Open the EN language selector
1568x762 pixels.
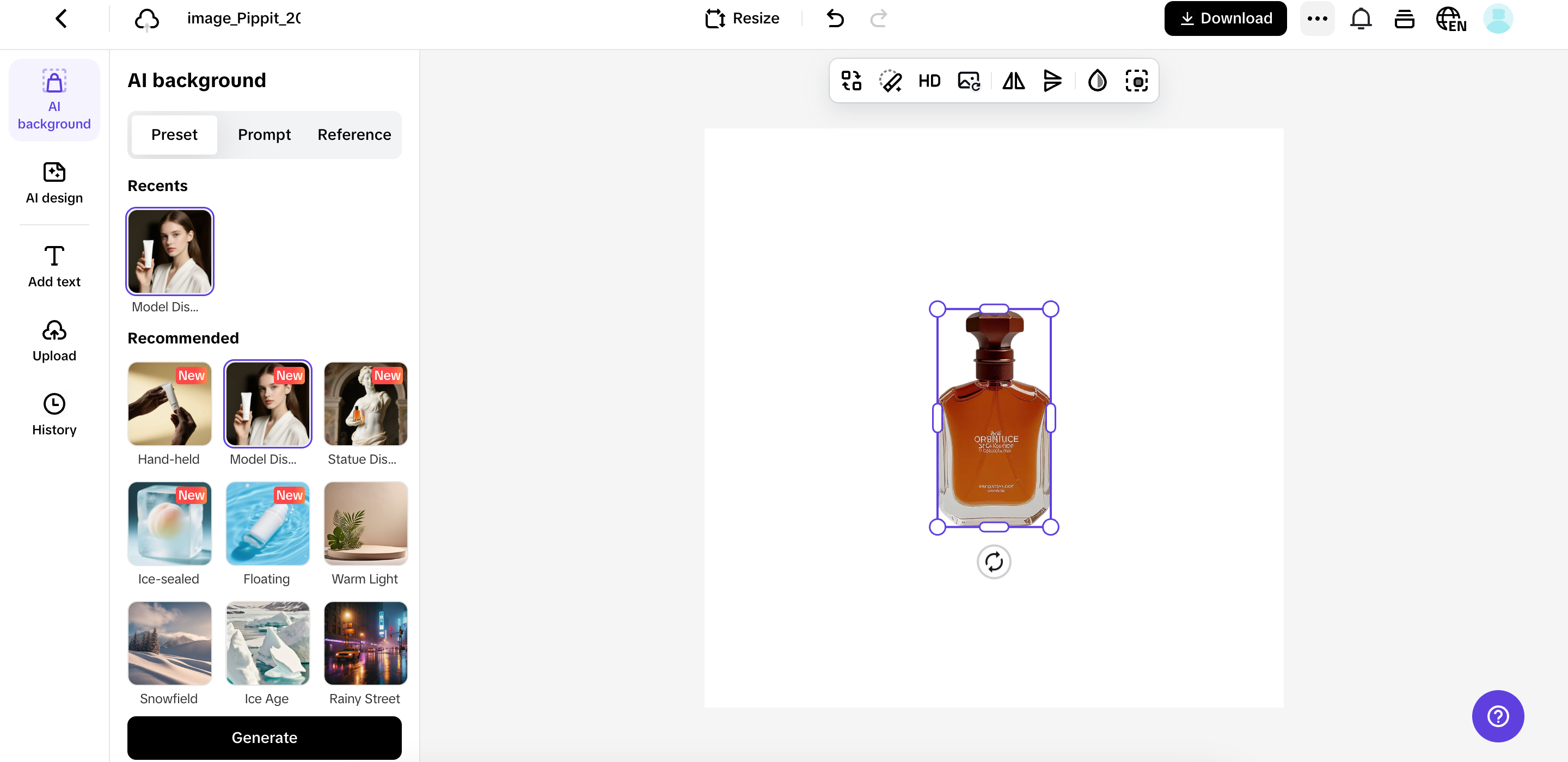(x=1450, y=19)
